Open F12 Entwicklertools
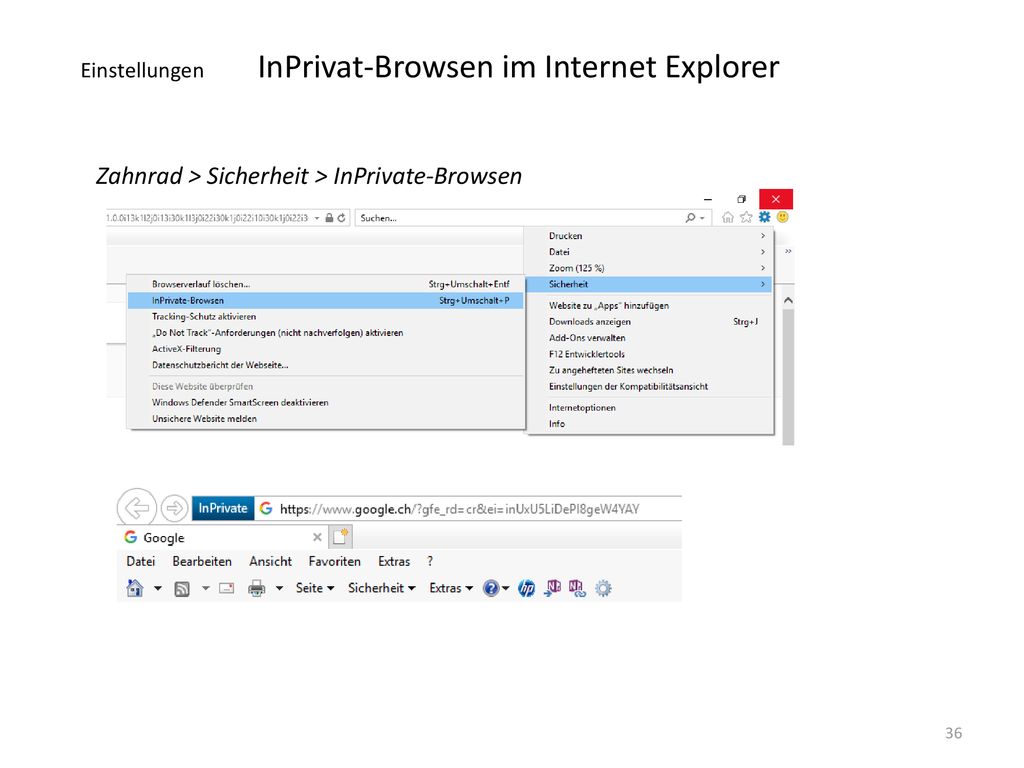 pos(650,354)
